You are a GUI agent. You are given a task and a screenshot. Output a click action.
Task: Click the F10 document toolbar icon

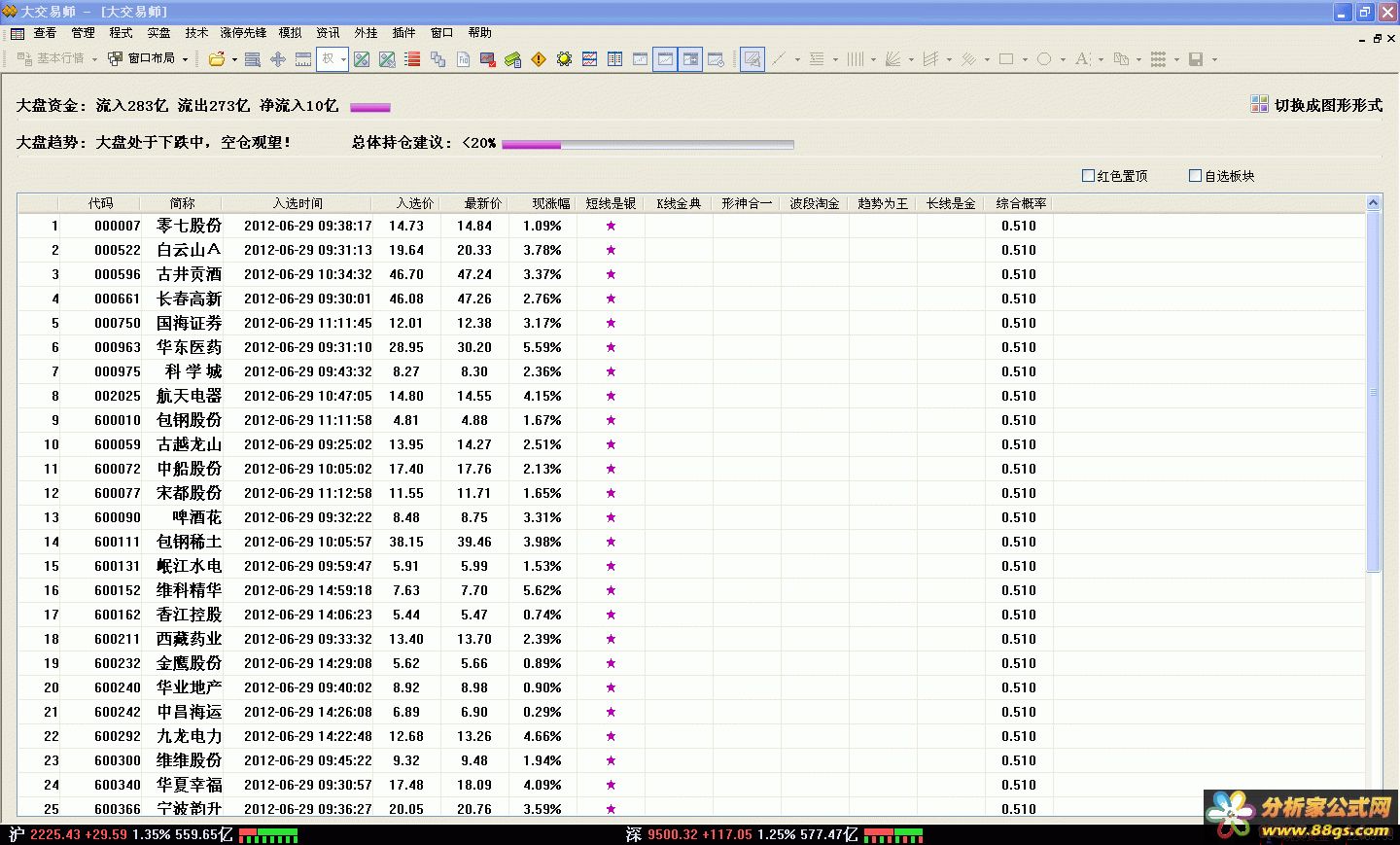tap(463, 59)
